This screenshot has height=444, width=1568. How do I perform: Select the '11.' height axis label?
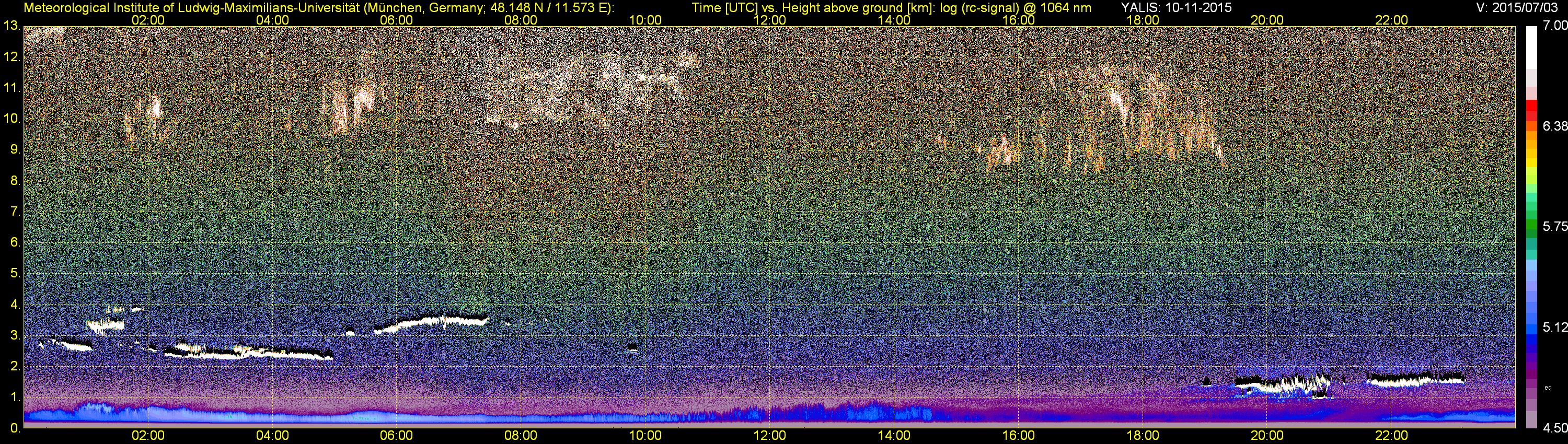tap(12, 88)
